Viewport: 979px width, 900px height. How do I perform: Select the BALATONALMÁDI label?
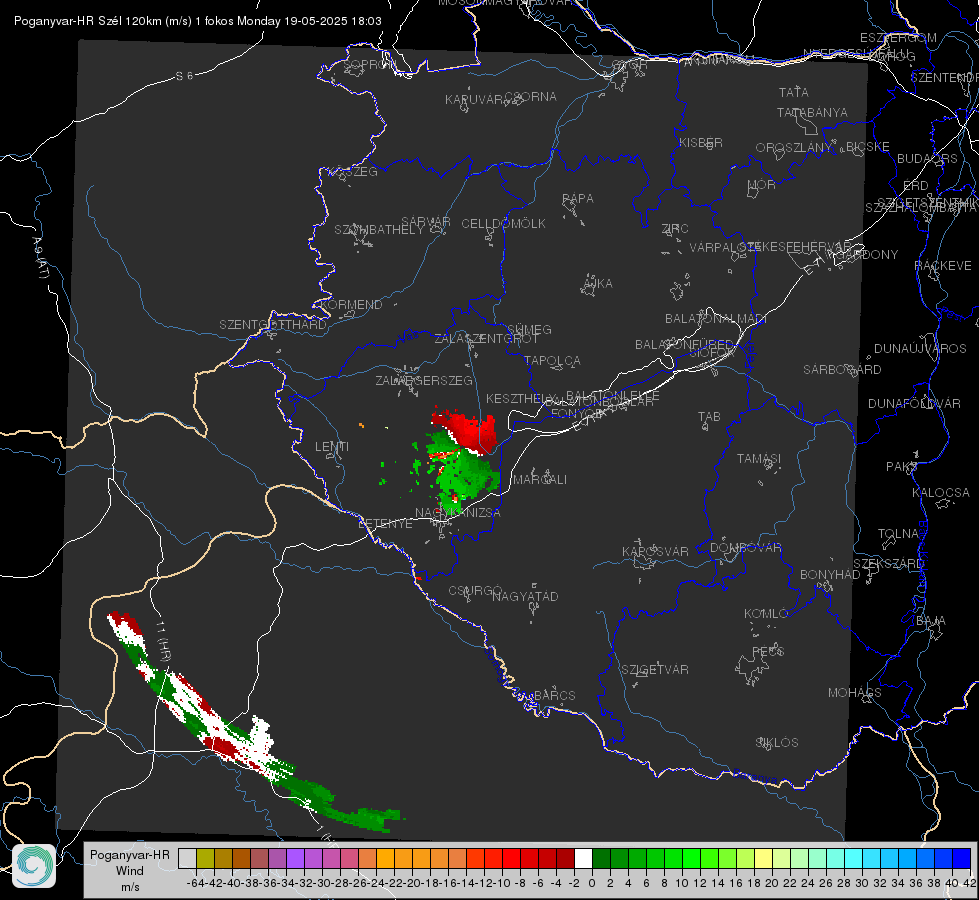tap(716, 319)
